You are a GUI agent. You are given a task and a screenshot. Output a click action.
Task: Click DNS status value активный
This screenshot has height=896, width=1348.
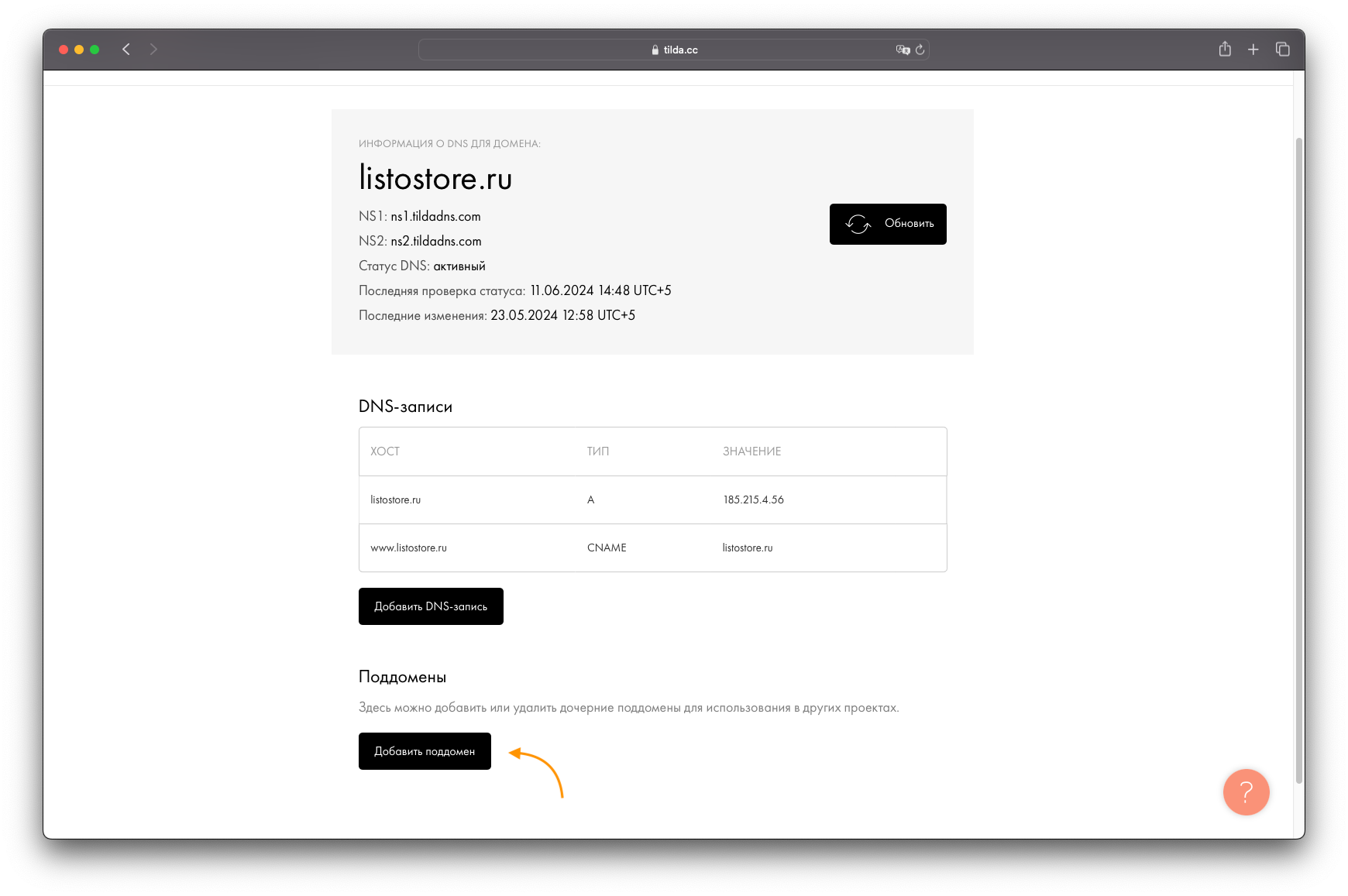click(459, 266)
